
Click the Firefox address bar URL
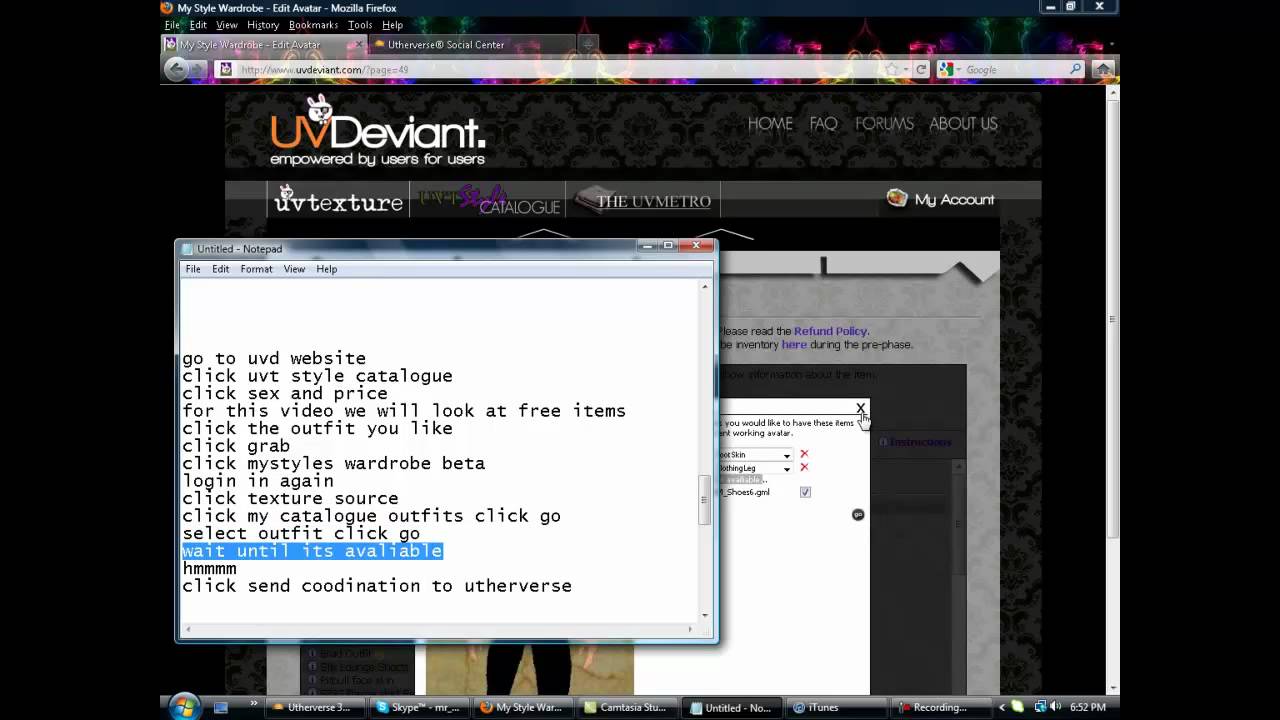324,70
